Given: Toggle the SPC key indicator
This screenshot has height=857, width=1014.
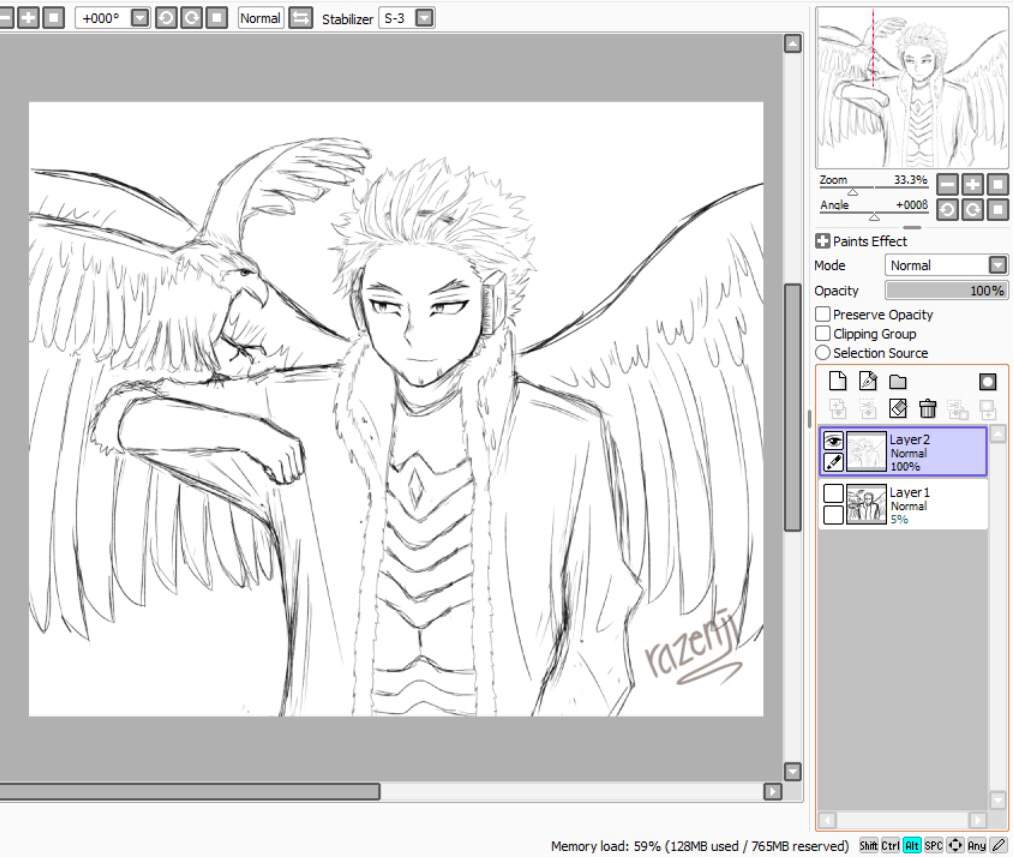Looking at the screenshot, I should click(x=933, y=845).
